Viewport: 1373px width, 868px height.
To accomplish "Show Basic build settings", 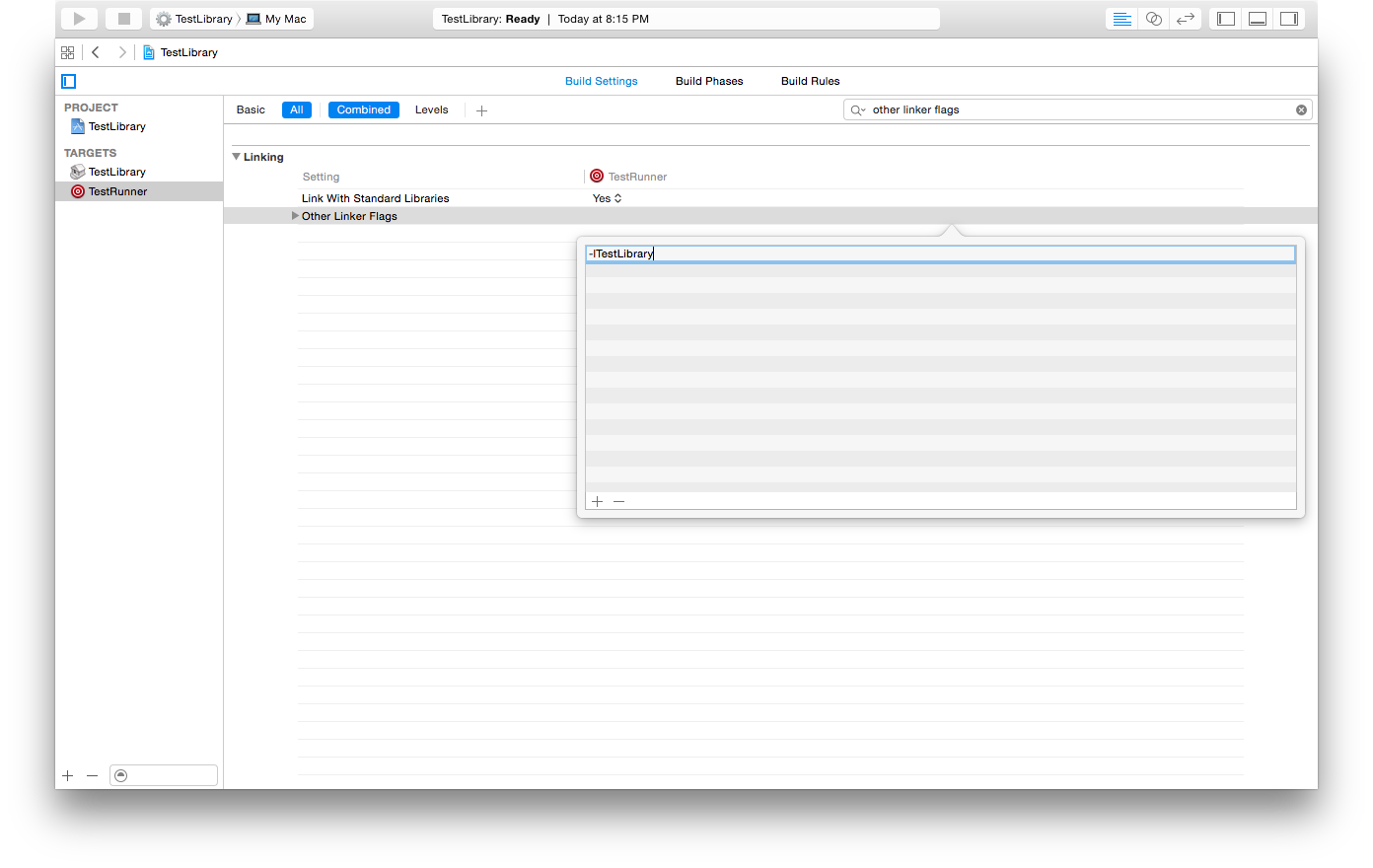I will point(251,109).
